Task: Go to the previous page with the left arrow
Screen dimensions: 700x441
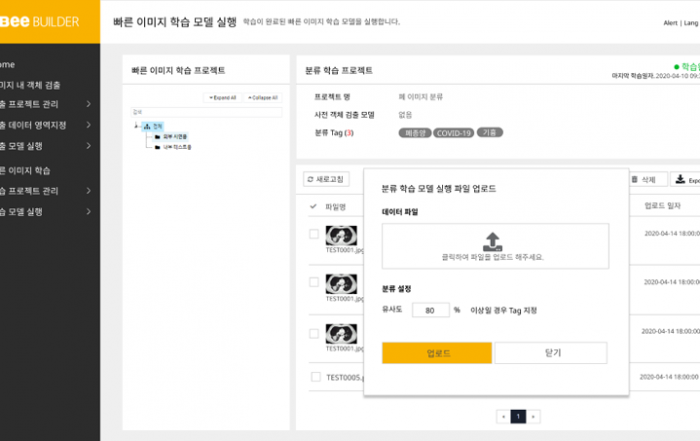Action: pyautogui.click(x=503, y=416)
